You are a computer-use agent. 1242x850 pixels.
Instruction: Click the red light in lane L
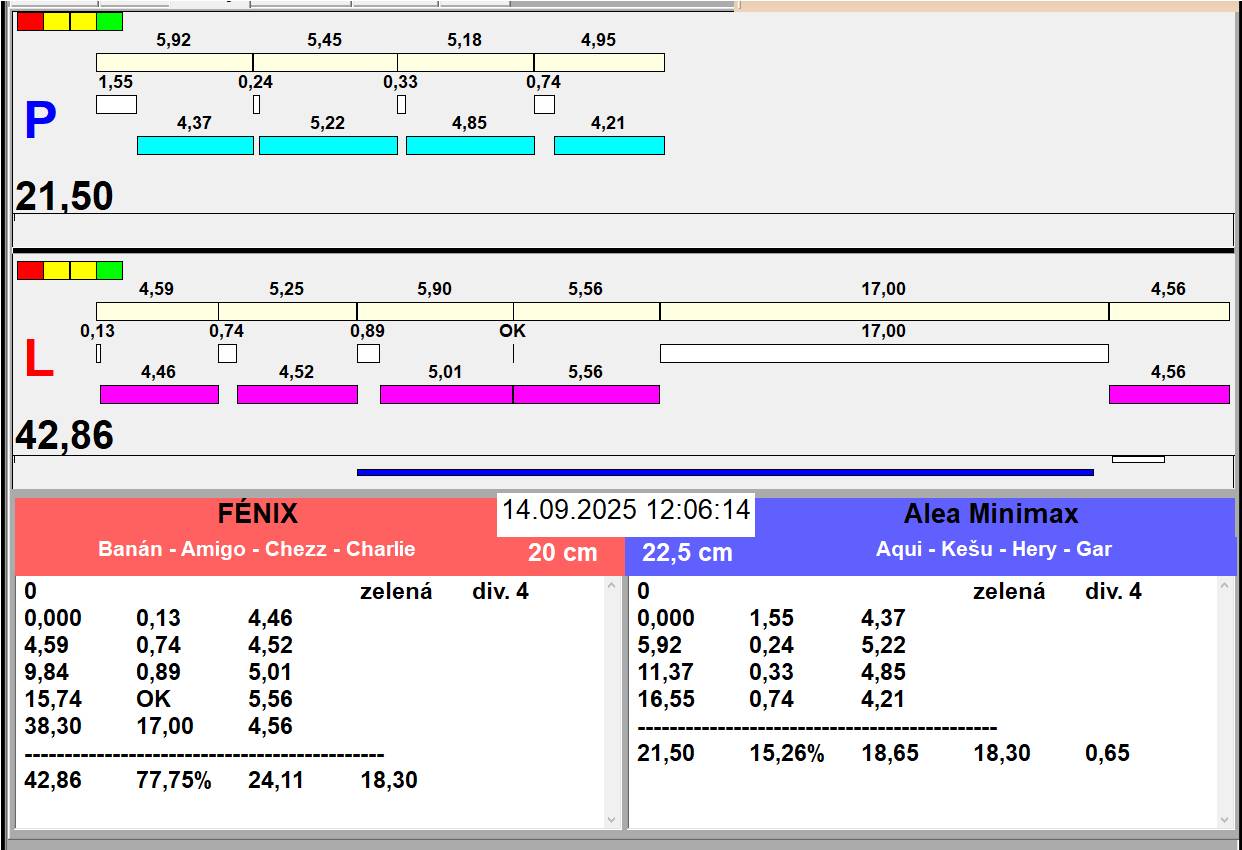tap(30, 270)
